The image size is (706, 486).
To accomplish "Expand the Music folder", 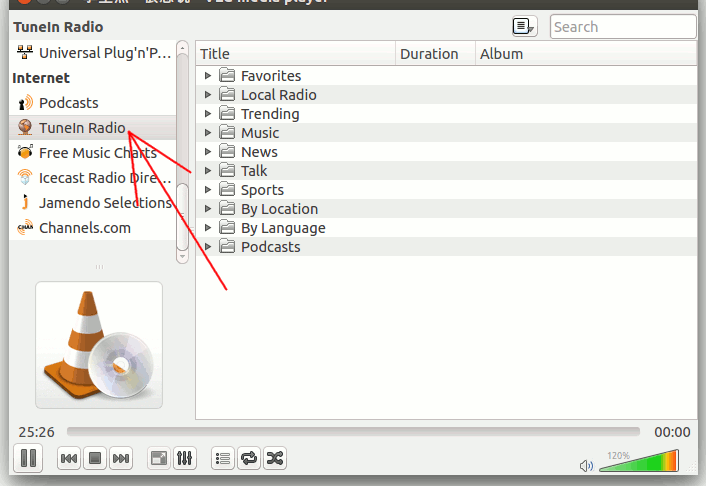I will (x=208, y=132).
